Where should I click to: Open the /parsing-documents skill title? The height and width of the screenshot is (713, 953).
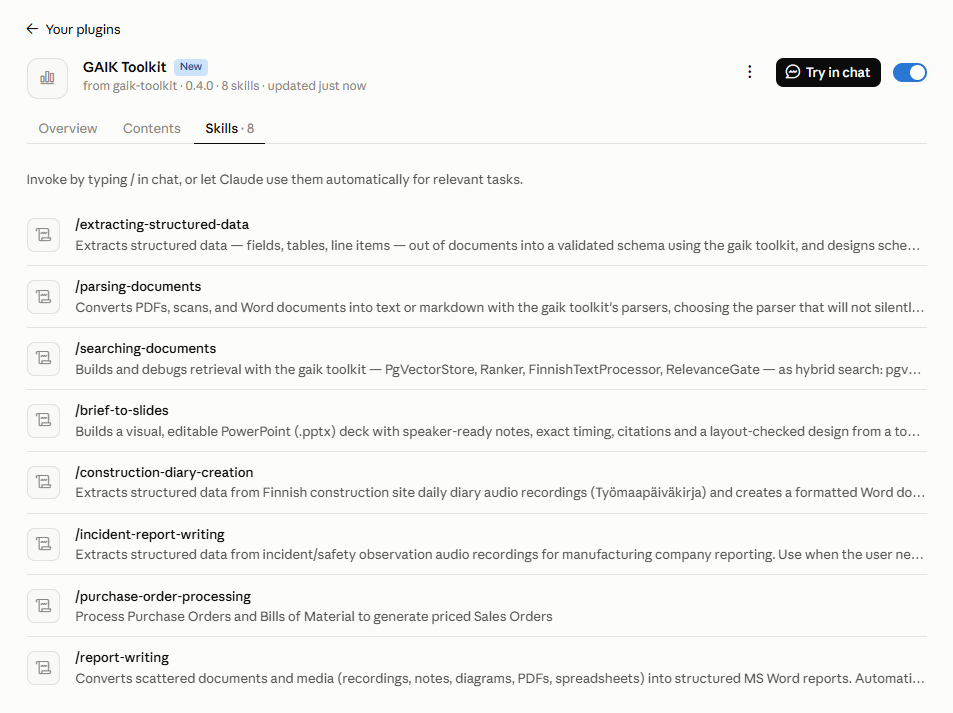click(138, 286)
